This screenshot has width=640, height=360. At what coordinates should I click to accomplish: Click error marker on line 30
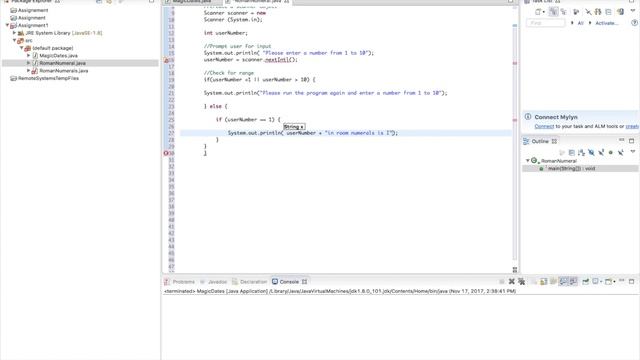point(166,153)
